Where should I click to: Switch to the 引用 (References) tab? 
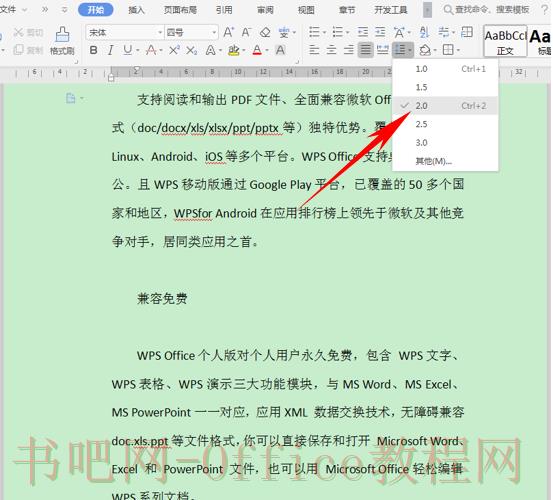click(224, 10)
